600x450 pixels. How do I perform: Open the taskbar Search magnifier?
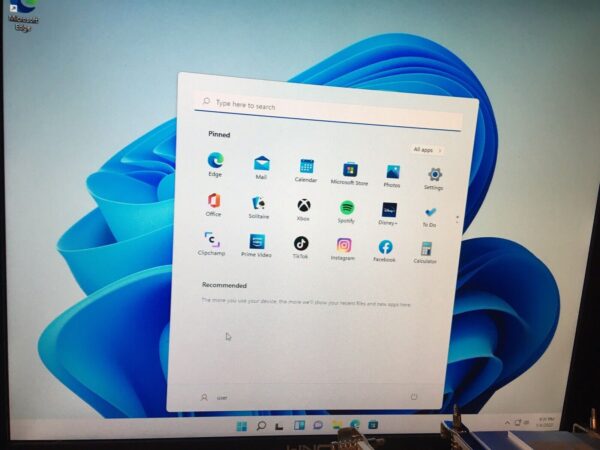point(261,426)
